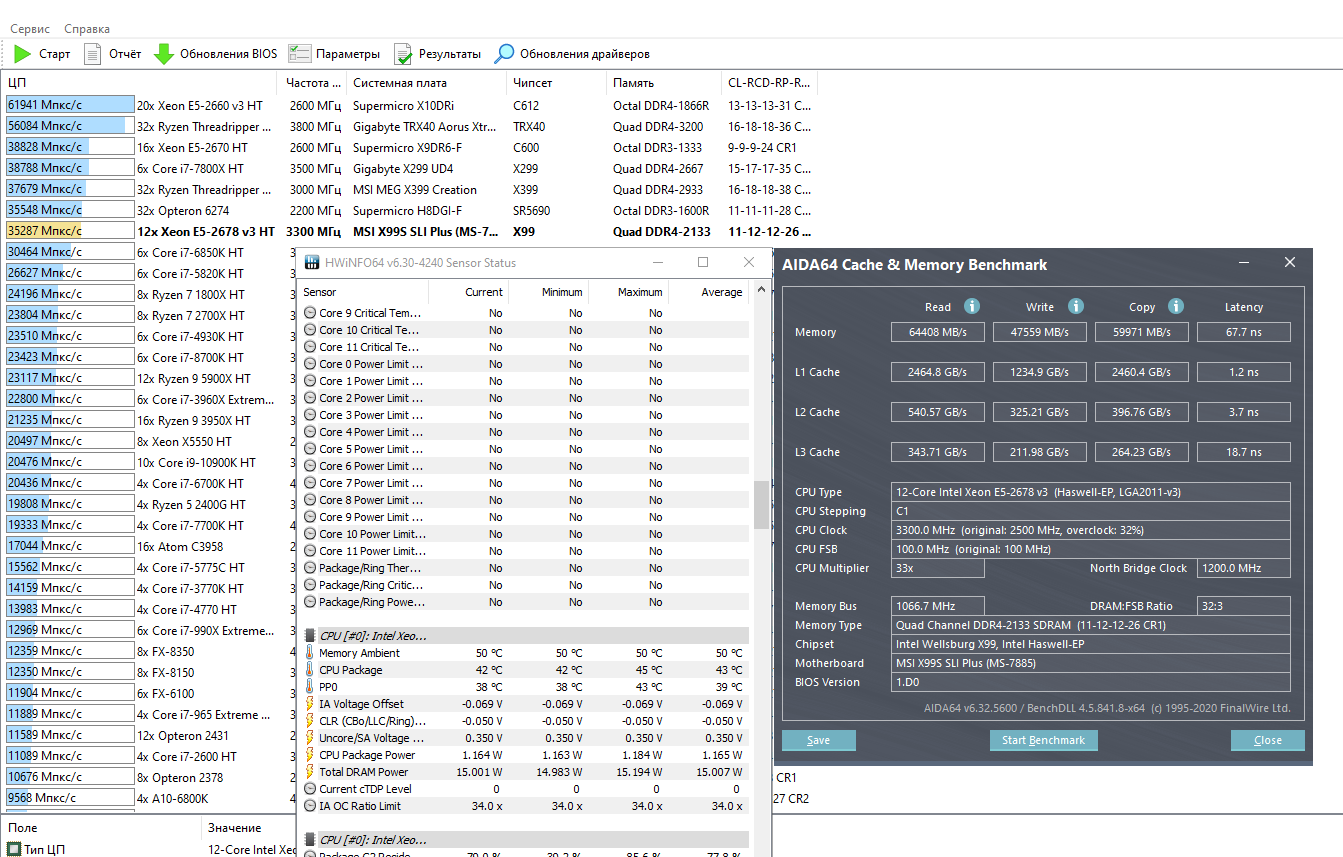The image size is (1343, 857).
Task: Click the North Bridge Clock 1200.0 MHz field
Action: 1244,568
